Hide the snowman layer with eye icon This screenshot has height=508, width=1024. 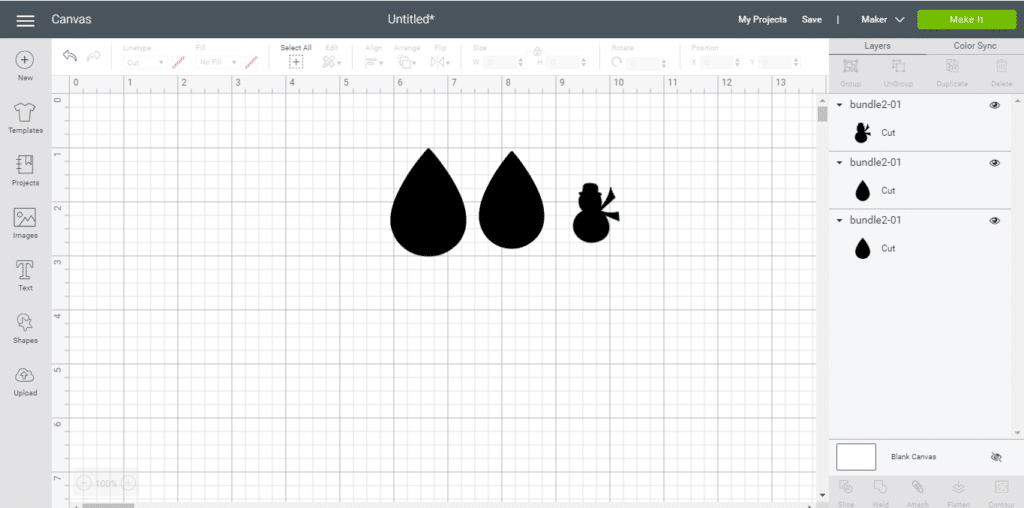pos(994,105)
